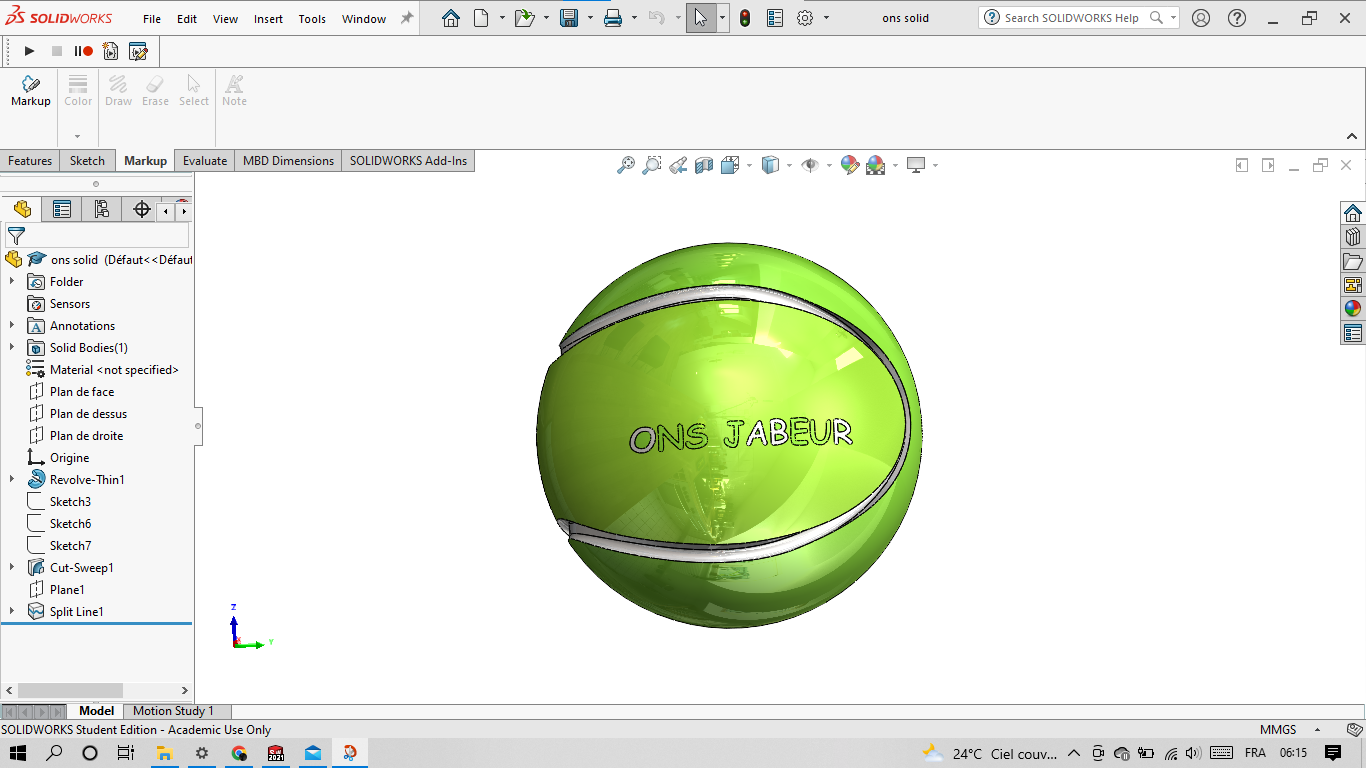Image resolution: width=1366 pixels, height=768 pixels.
Task: Click the Home (Welcome) icon in top toolbar
Action: pos(451,18)
